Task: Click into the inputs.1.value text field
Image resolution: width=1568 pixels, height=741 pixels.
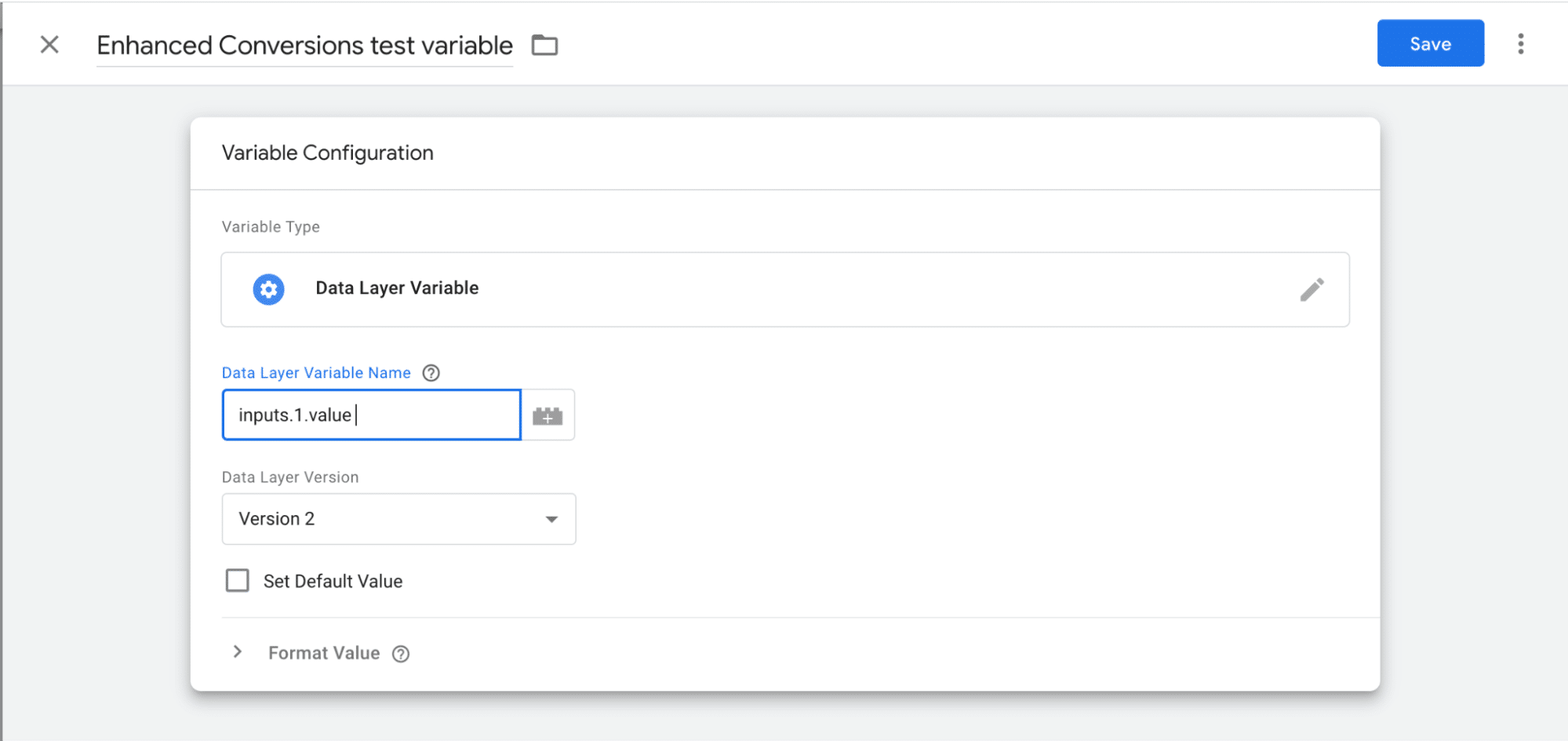Action: click(x=371, y=415)
